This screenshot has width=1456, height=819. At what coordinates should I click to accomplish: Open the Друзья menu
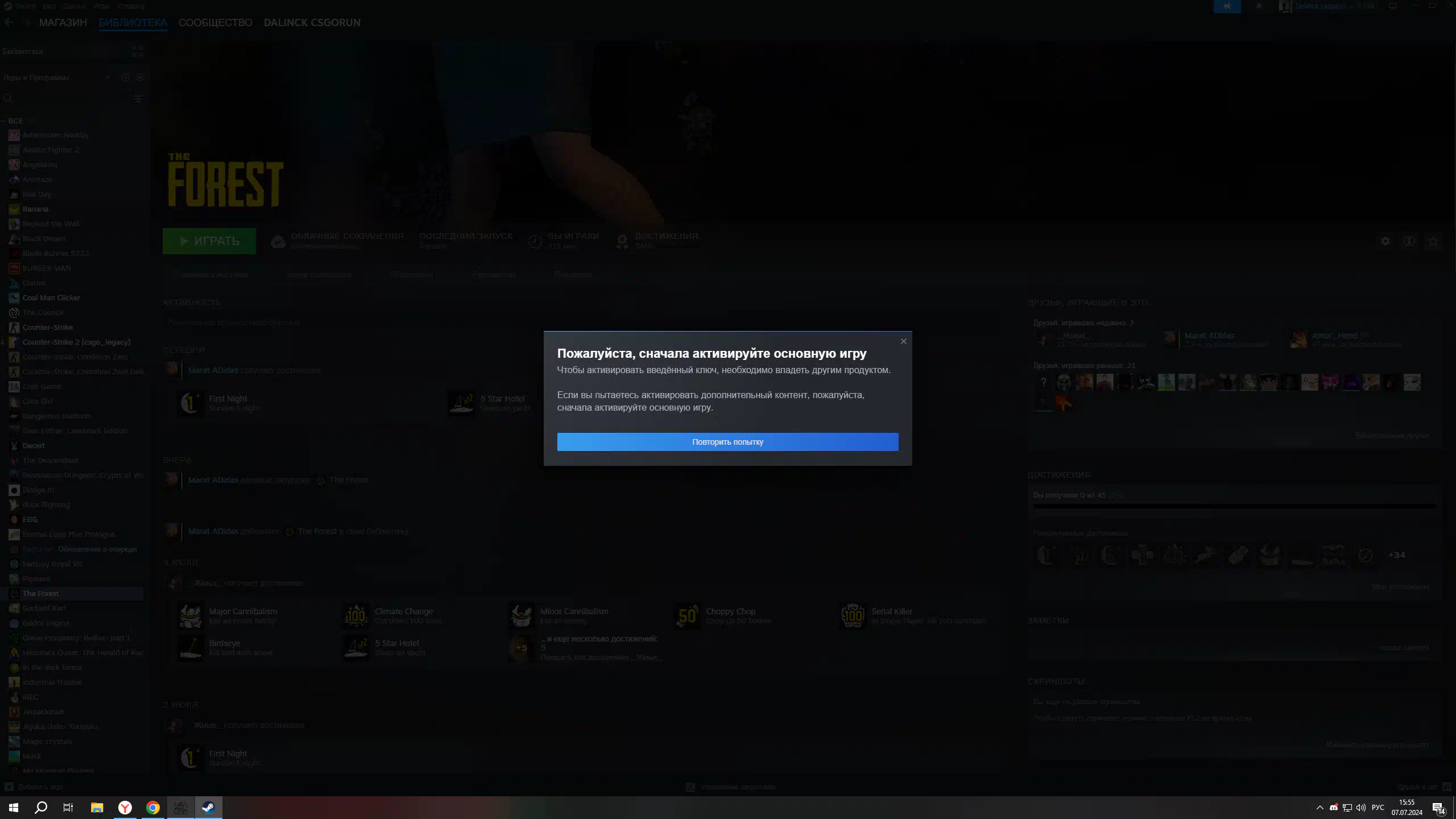click(74, 6)
